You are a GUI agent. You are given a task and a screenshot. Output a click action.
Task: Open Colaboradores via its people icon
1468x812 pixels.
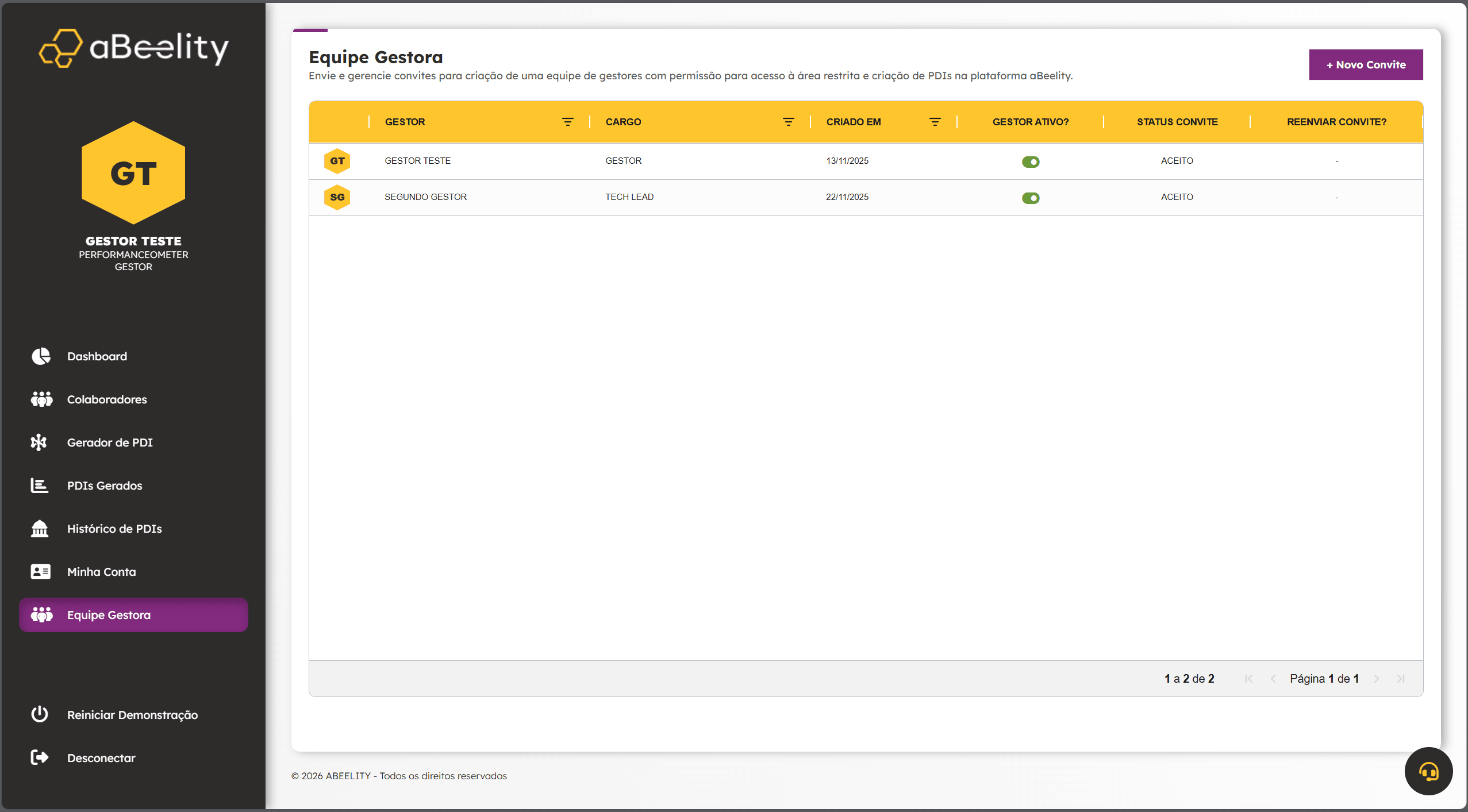pos(41,399)
